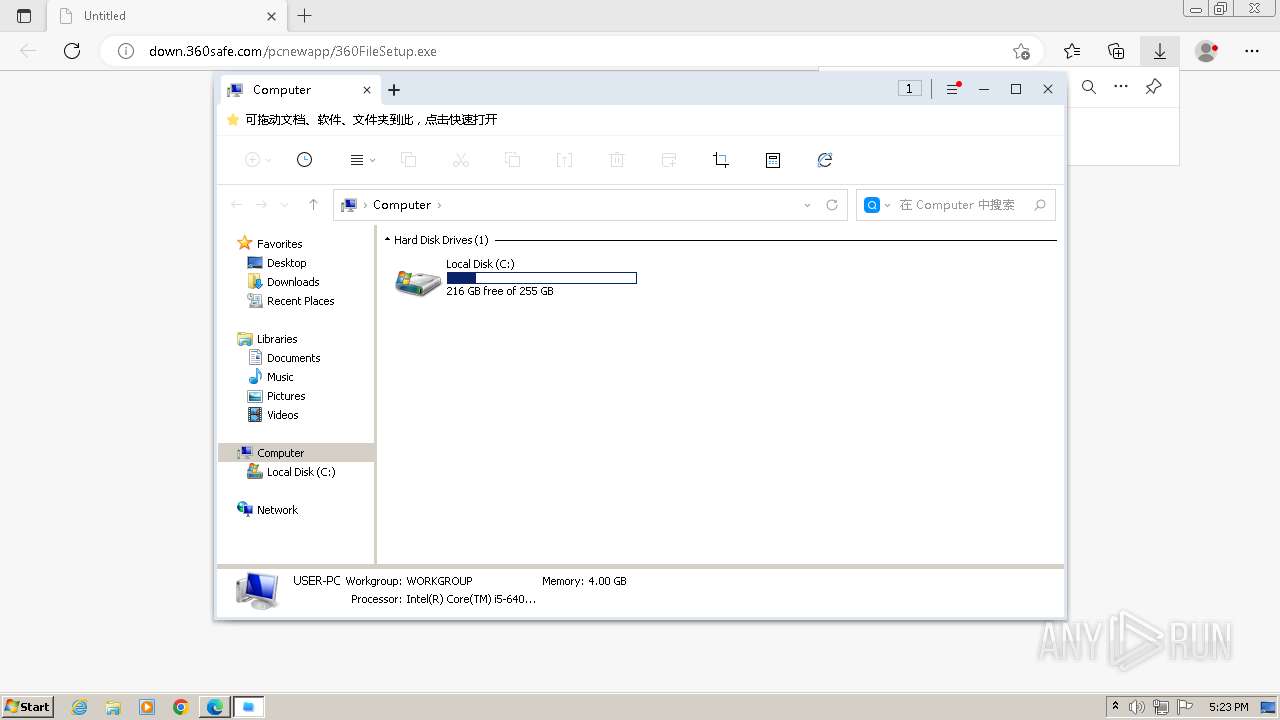
Task: Show hidden system tray icons
Action: coord(1116,707)
